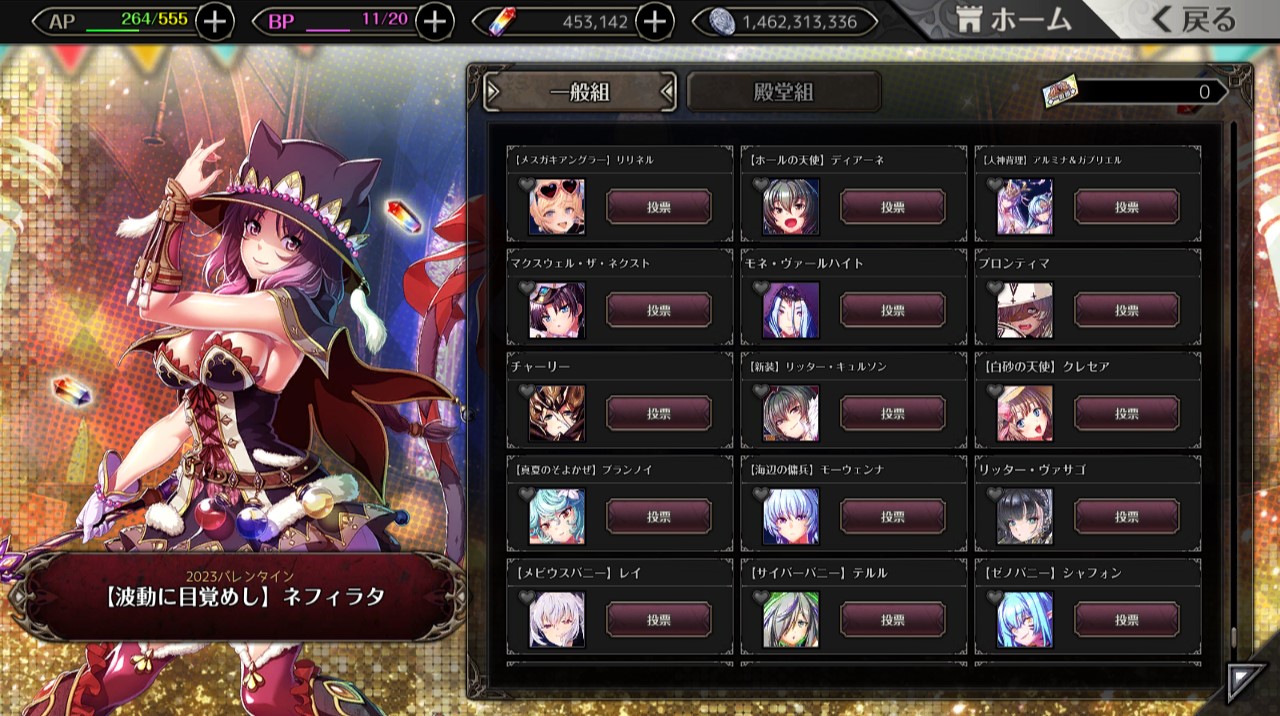Select チャーリー character portrait
Screen dimensions: 1280x716
click(x=557, y=414)
